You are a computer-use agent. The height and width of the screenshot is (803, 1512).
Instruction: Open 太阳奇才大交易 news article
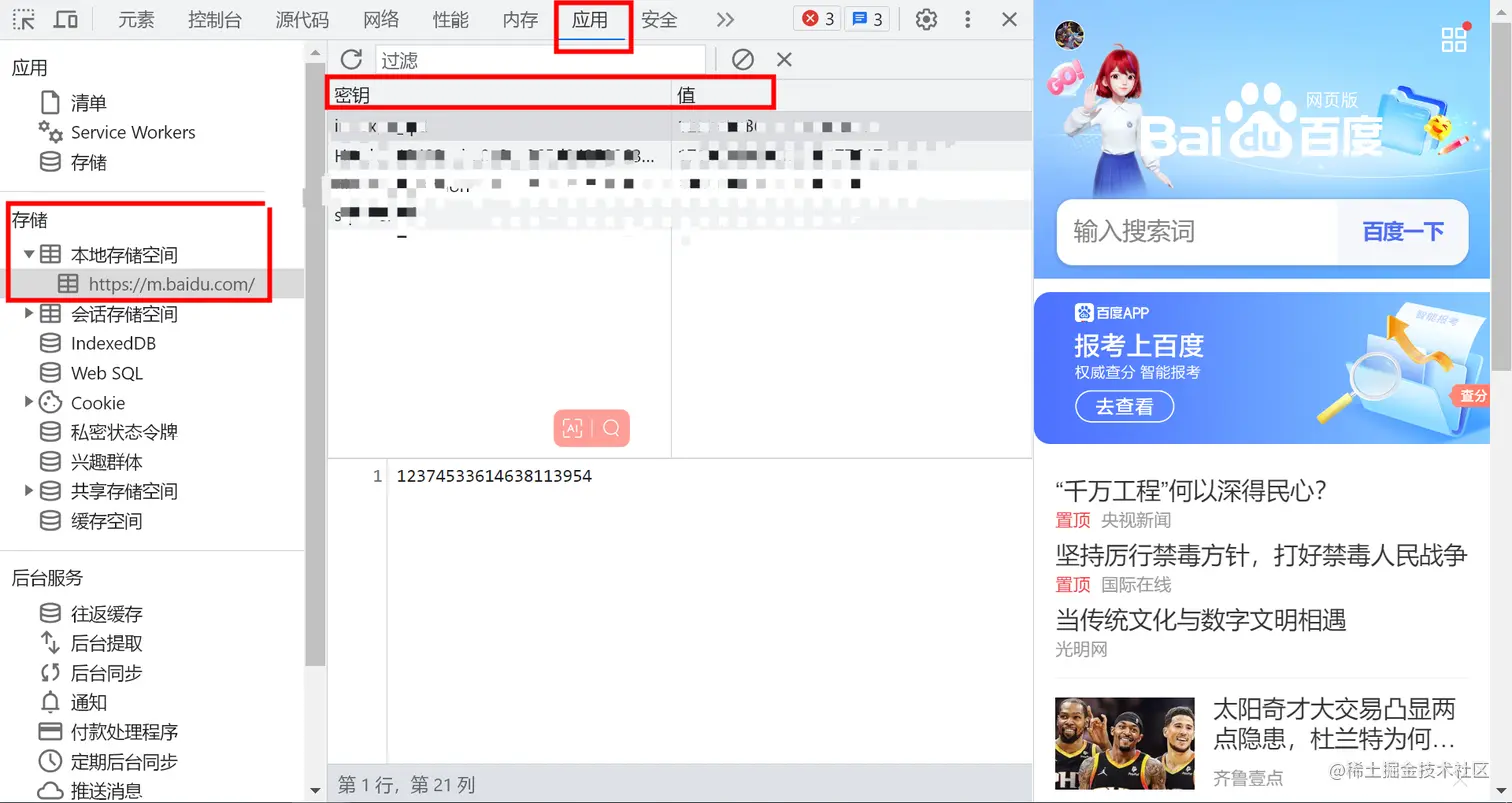(x=1334, y=724)
